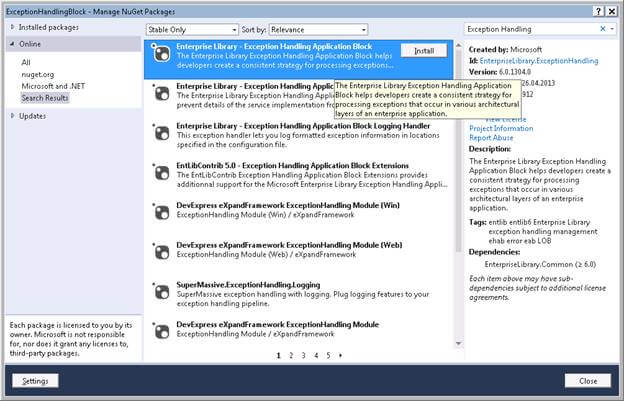Select the Microsoft and .NET source

tap(53, 86)
